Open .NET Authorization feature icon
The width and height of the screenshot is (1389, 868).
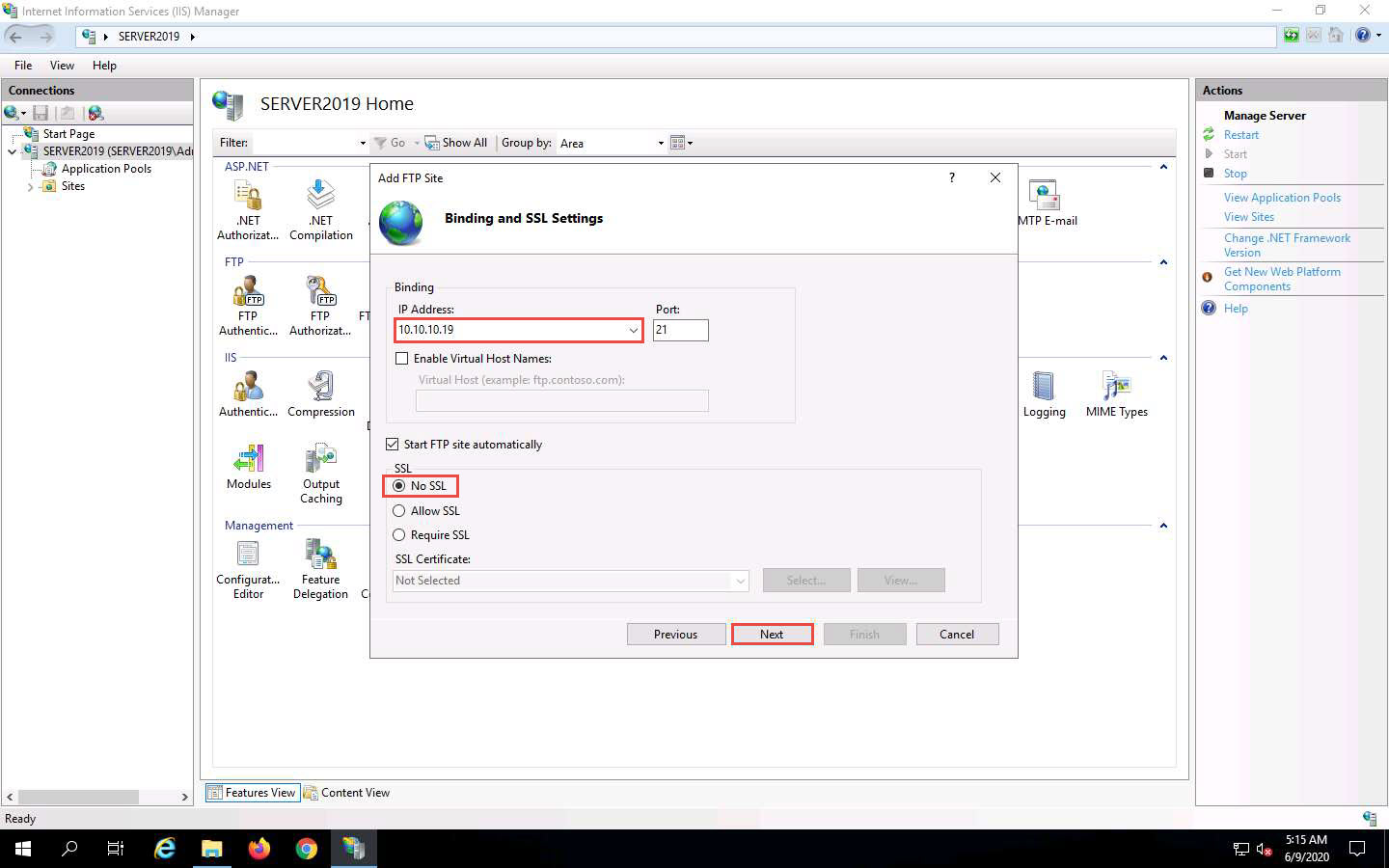[x=248, y=209]
